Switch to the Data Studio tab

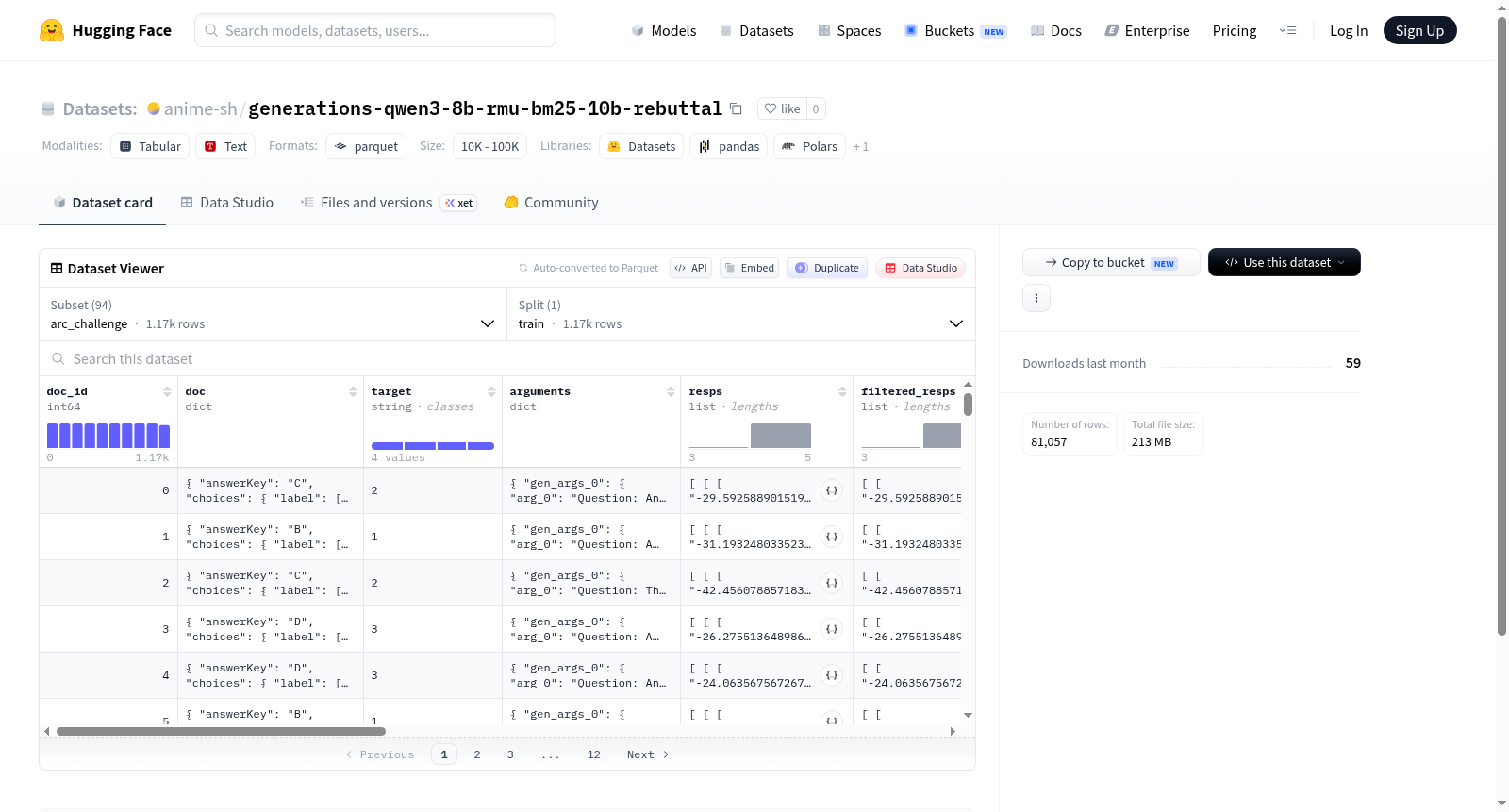227,202
